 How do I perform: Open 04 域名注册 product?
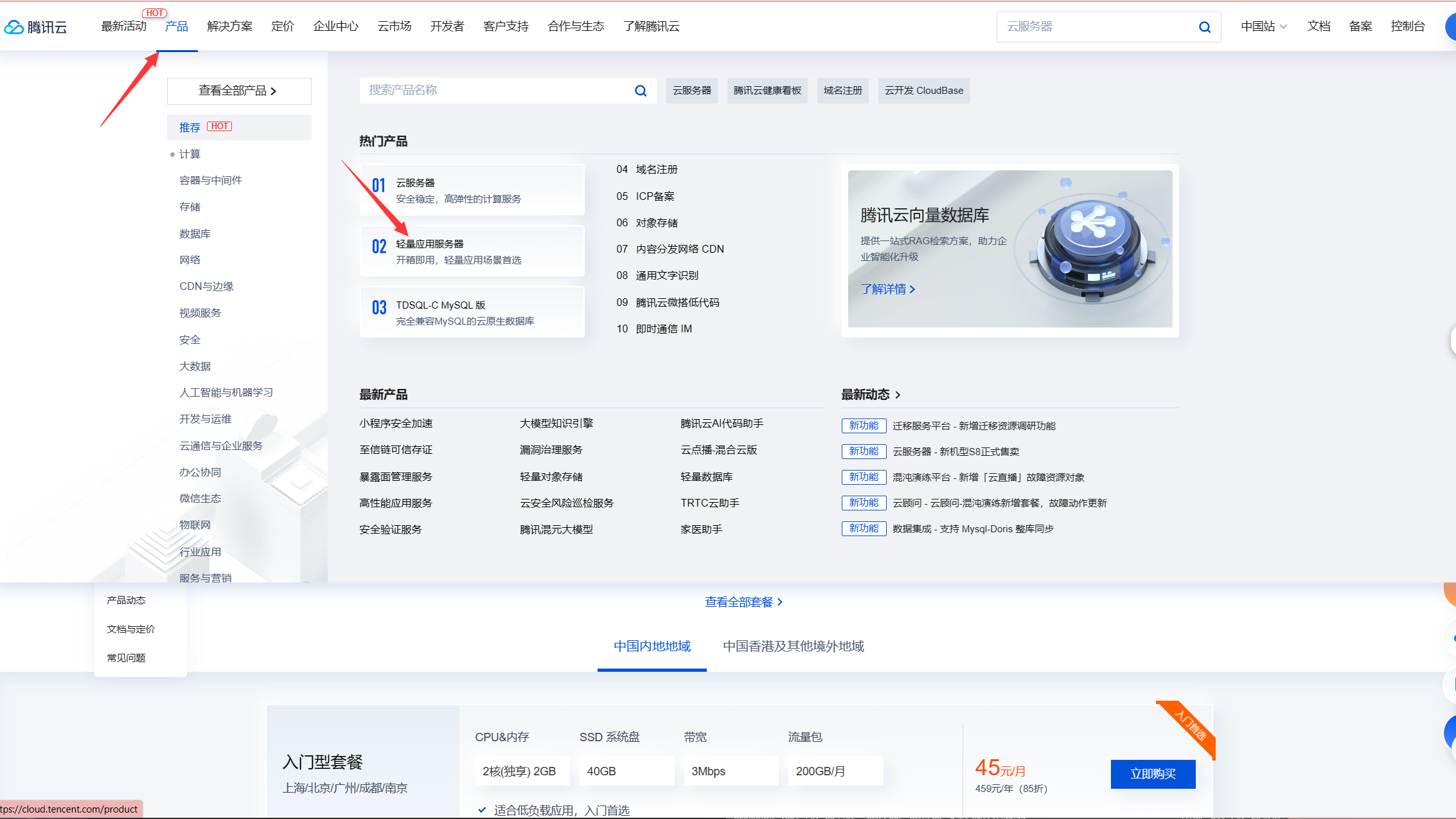tap(647, 170)
